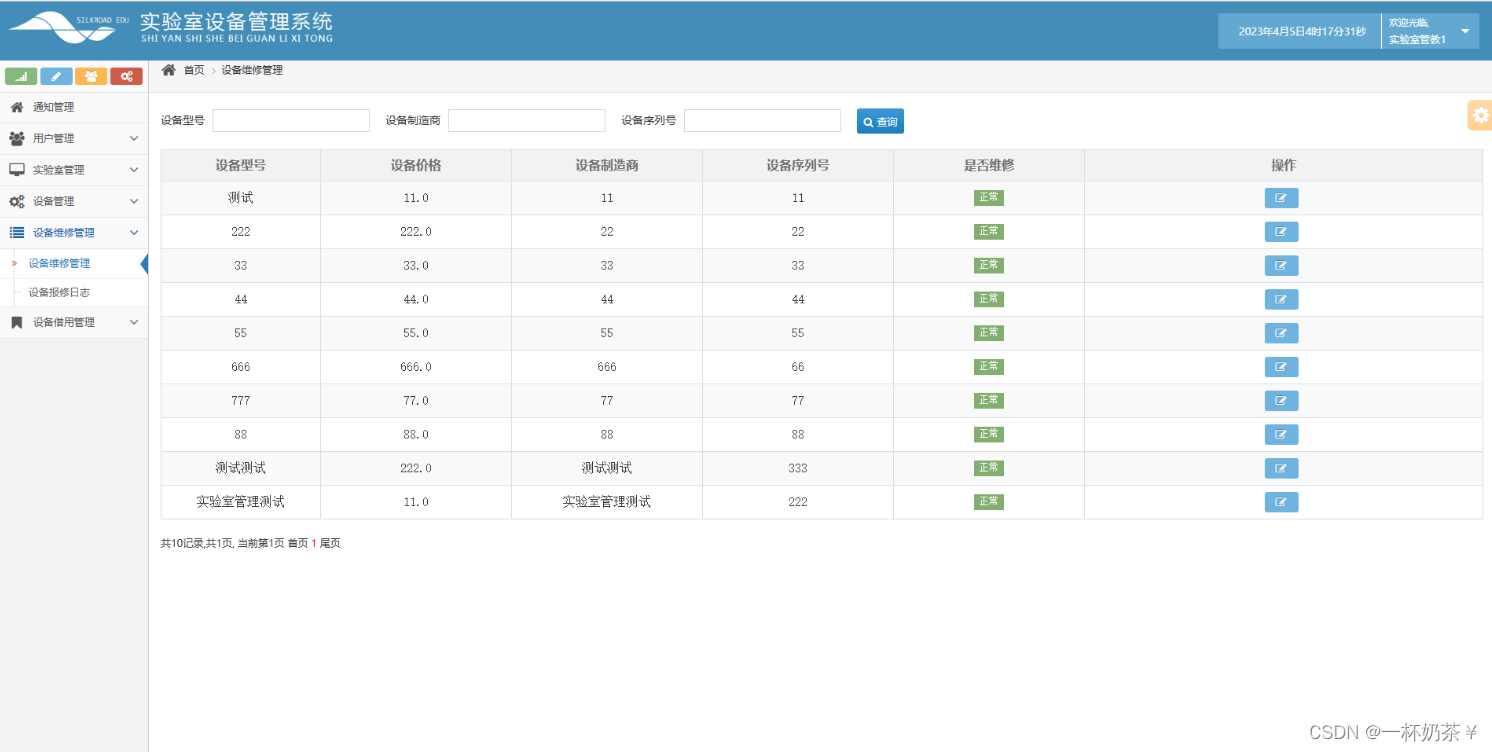Click the 是否维修 column header
1492x752 pixels.
(989, 166)
